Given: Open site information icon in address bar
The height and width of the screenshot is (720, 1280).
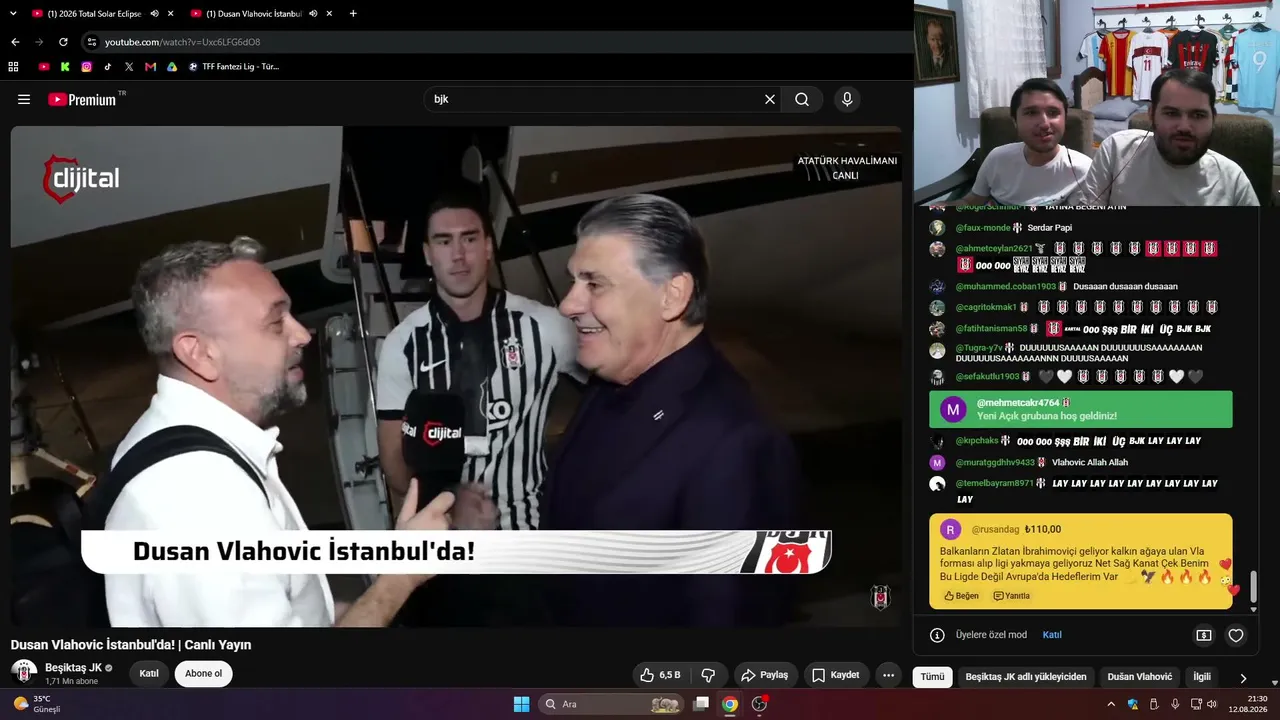Looking at the screenshot, I should [92, 42].
